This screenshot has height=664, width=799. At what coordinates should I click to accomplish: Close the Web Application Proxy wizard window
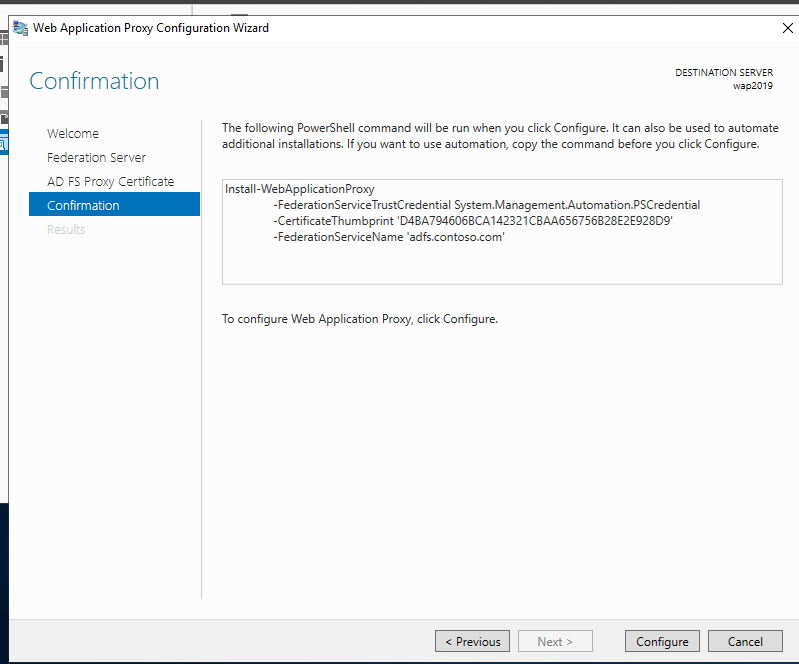787,28
